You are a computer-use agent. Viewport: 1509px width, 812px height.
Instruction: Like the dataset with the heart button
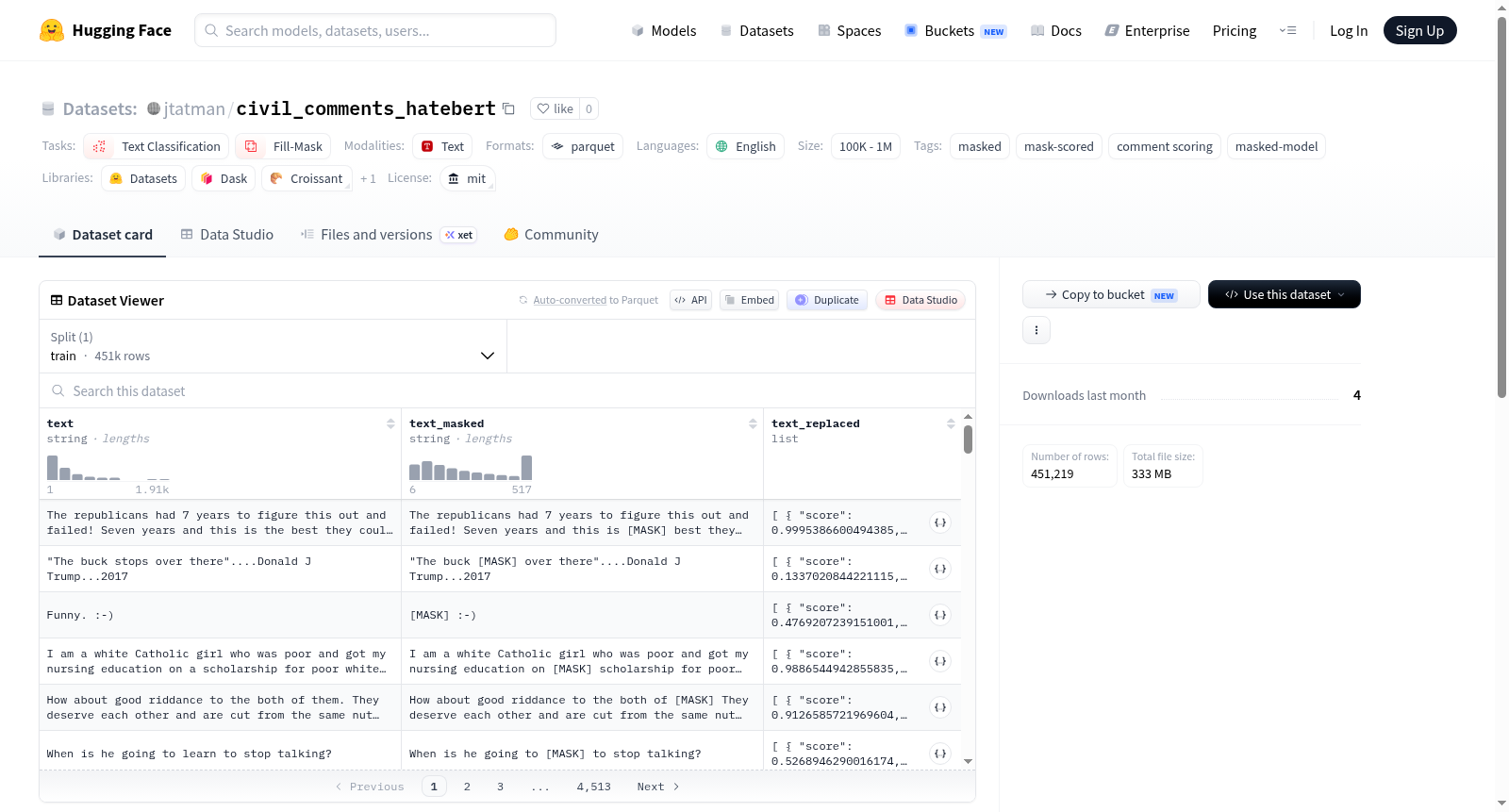(x=556, y=108)
